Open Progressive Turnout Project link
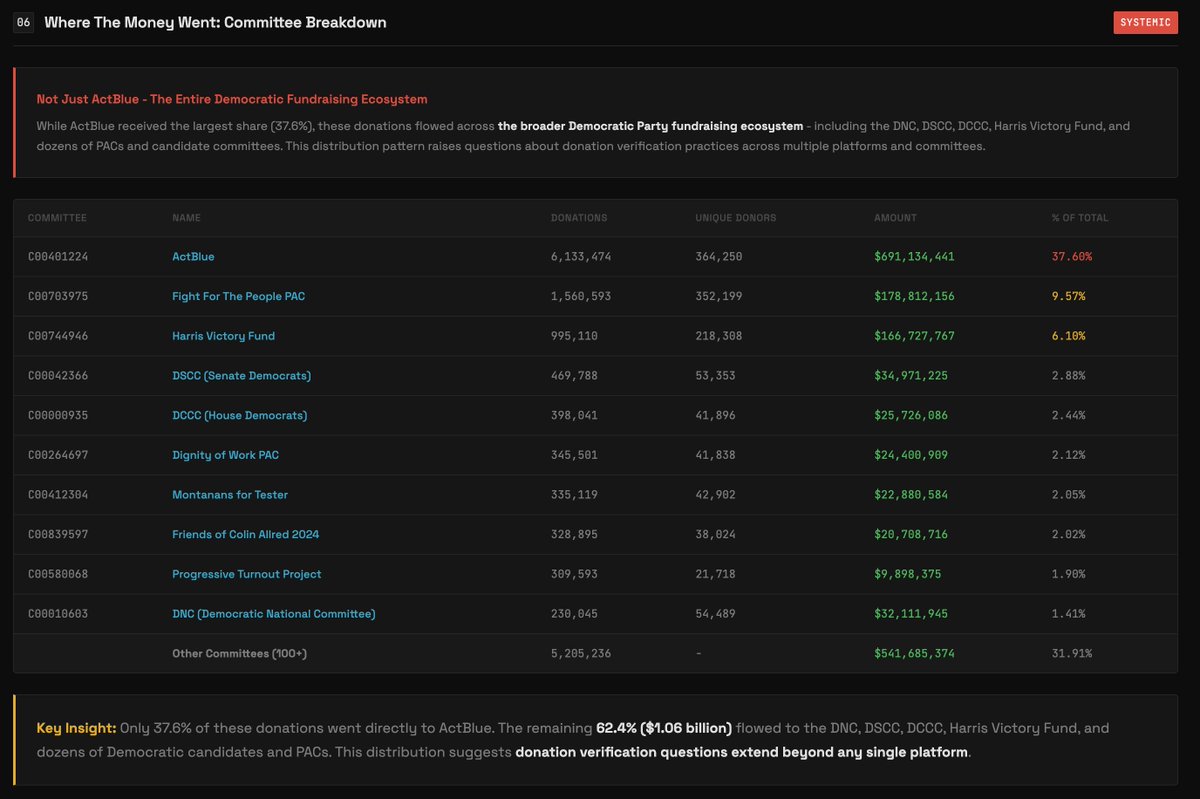Screen dimensions: 1200x799 point(246,574)
